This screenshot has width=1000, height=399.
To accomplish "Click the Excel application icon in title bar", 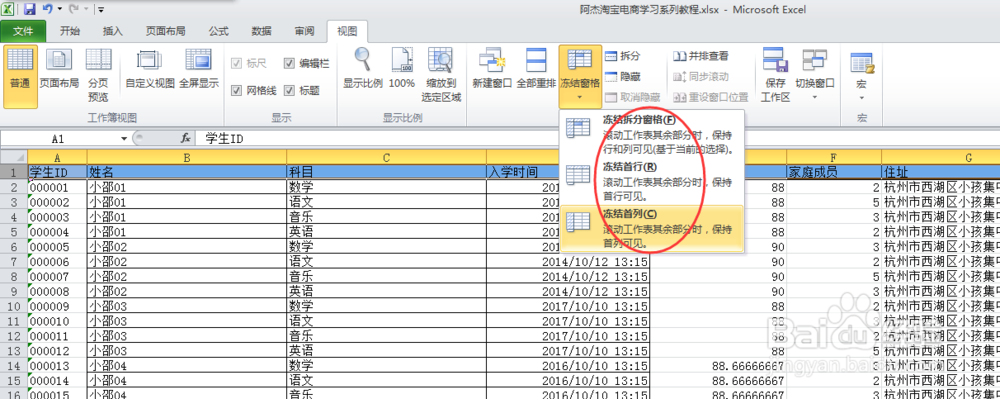I will (9, 10).
